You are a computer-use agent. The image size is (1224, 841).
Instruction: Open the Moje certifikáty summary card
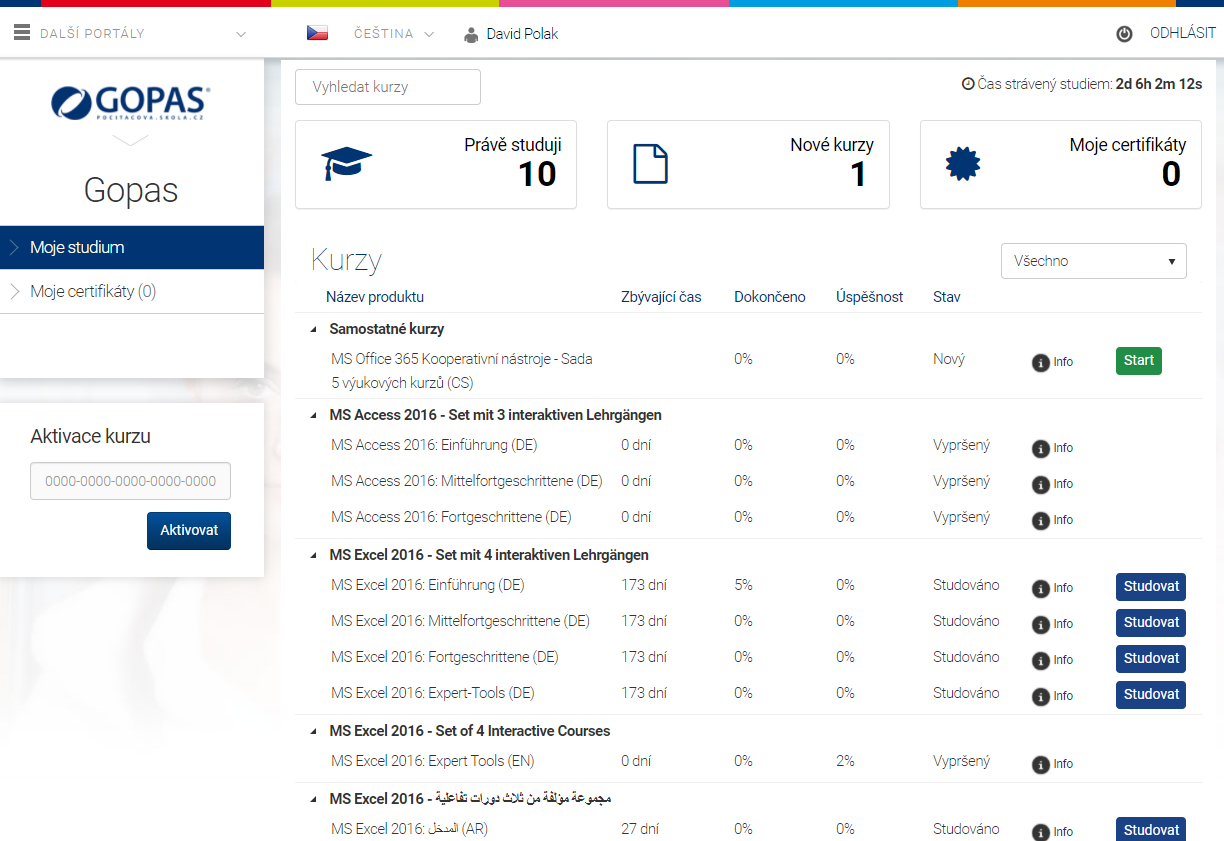[1061, 164]
